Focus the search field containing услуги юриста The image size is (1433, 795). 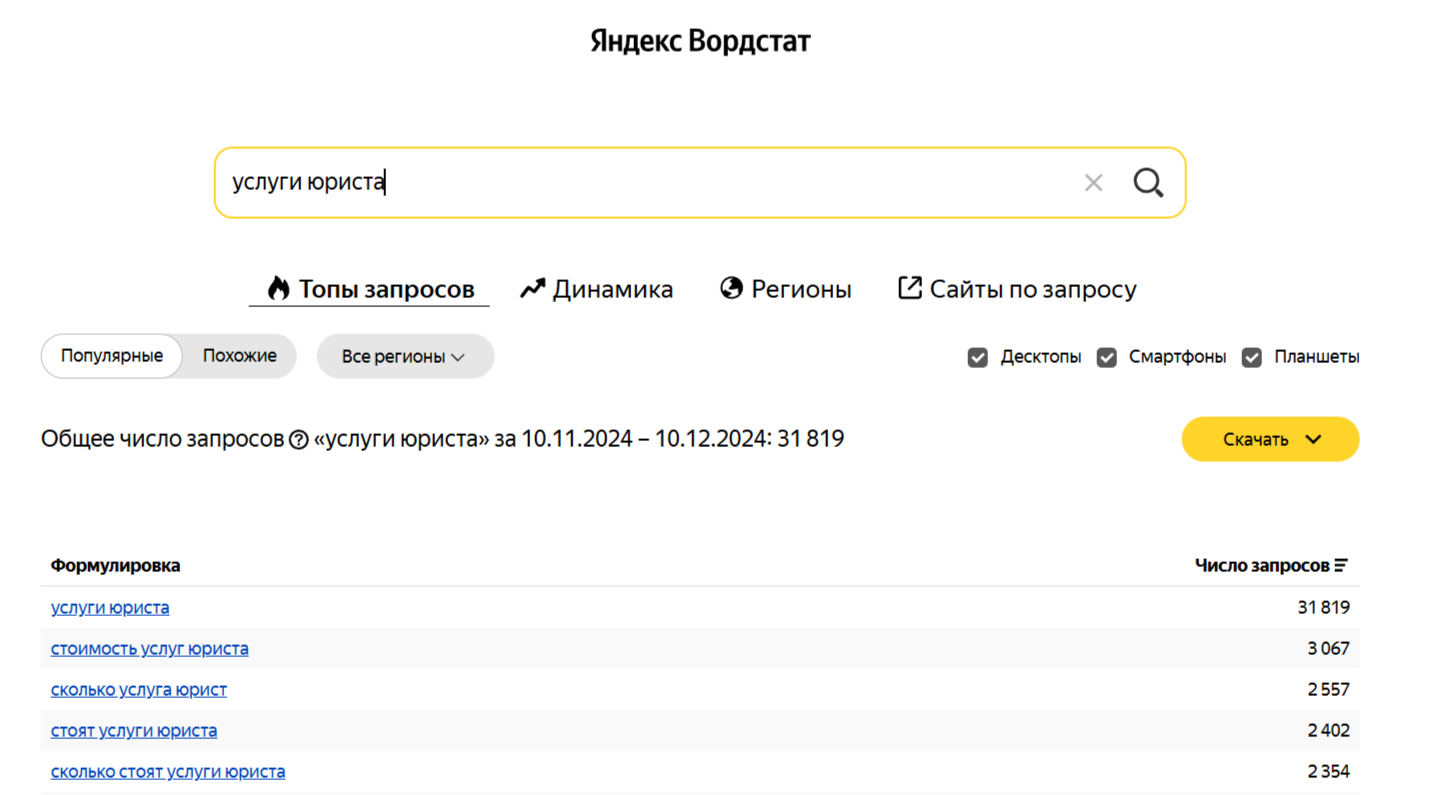(x=700, y=182)
